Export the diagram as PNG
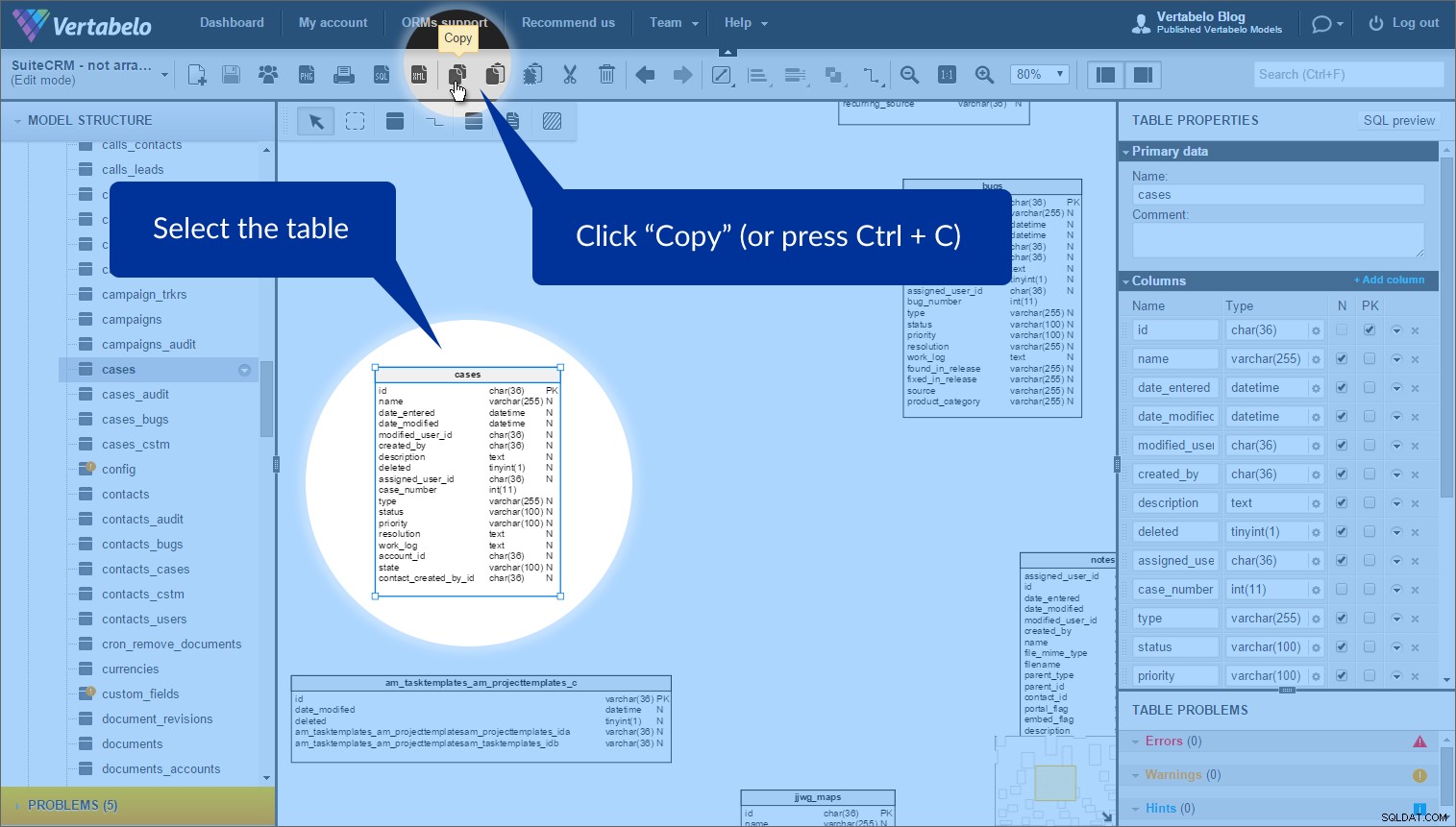Viewport: 1456px width, 827px height. pyautogui.click(x=307, y=75)
